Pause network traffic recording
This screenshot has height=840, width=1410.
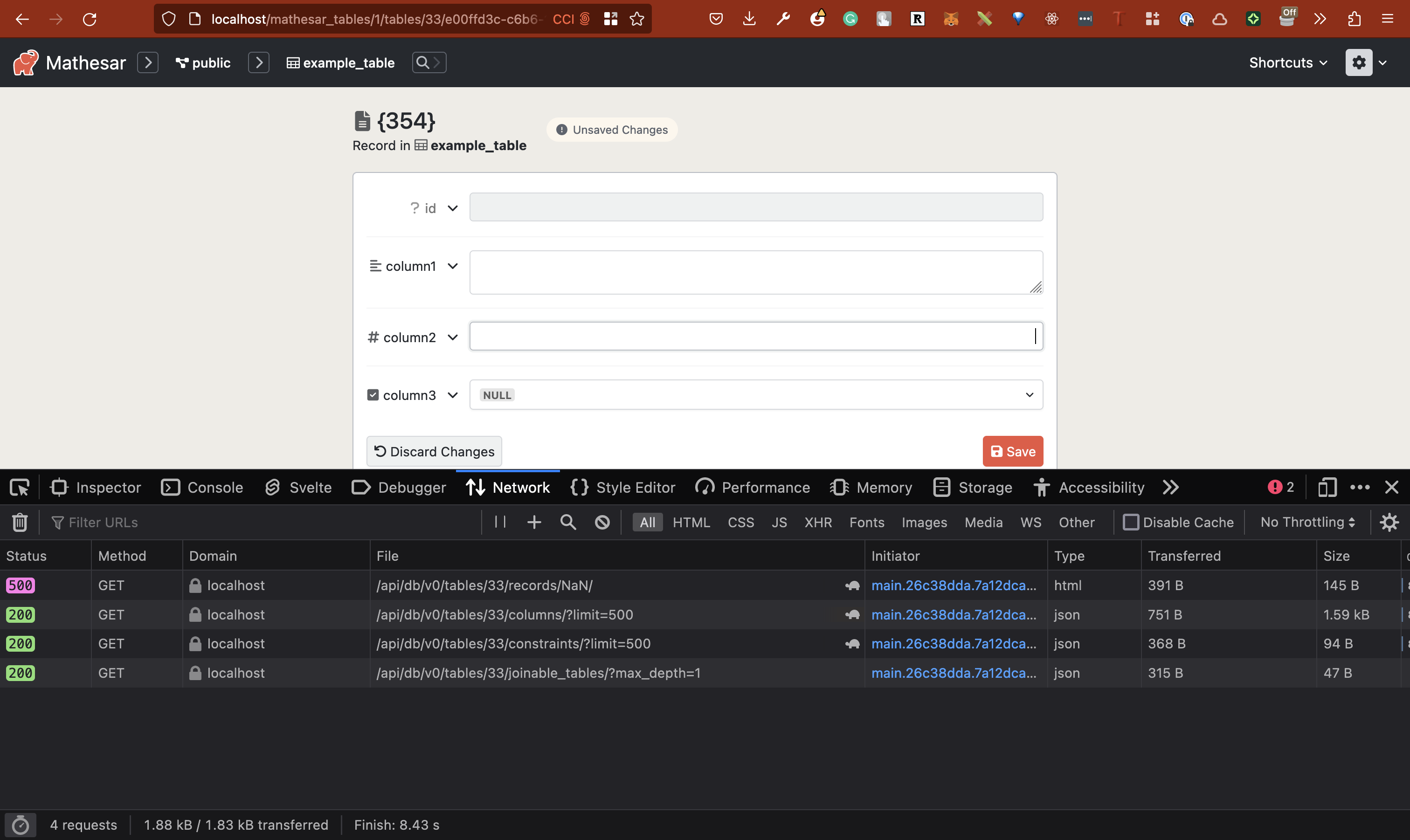(499, 522)
